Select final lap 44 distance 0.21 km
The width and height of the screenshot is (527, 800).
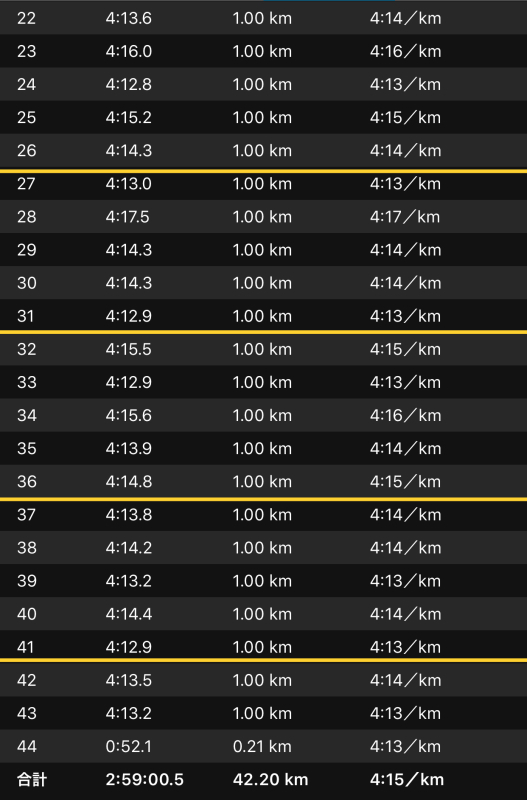click(x=262, y=746)
